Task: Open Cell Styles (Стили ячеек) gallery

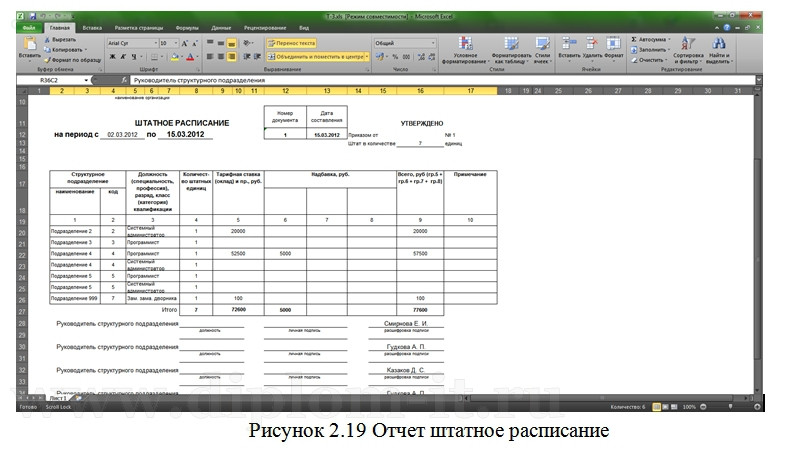Action: tap(542, 50)
